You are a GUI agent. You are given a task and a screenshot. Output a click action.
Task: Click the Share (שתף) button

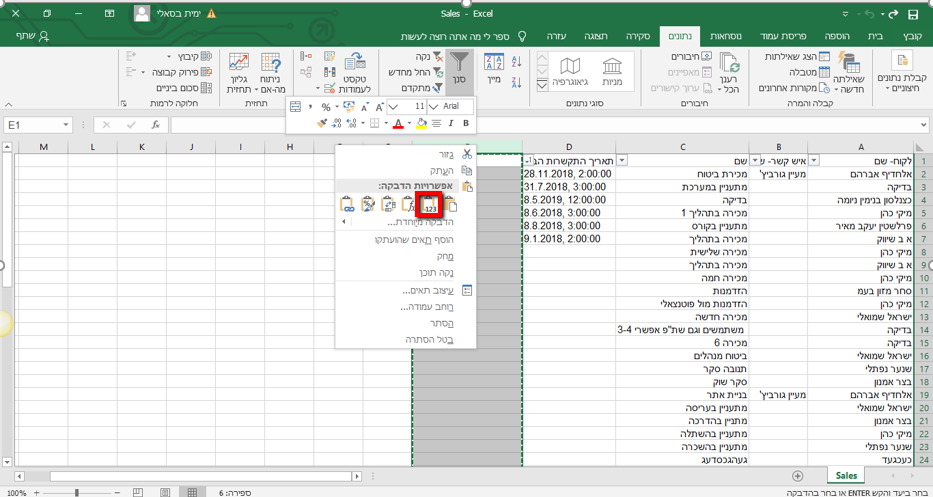(33, 36)
